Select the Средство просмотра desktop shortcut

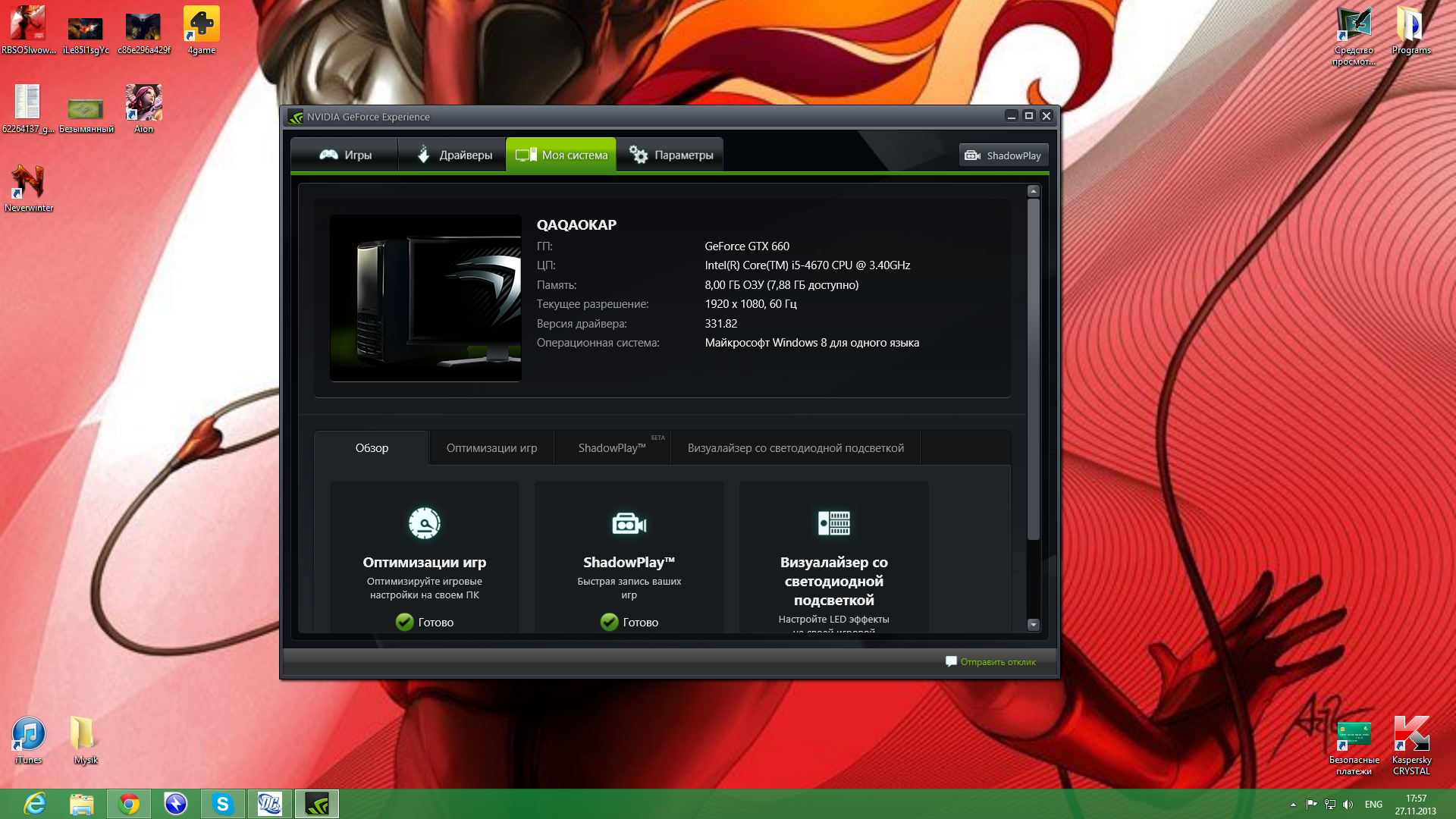tap(1354, 36)
